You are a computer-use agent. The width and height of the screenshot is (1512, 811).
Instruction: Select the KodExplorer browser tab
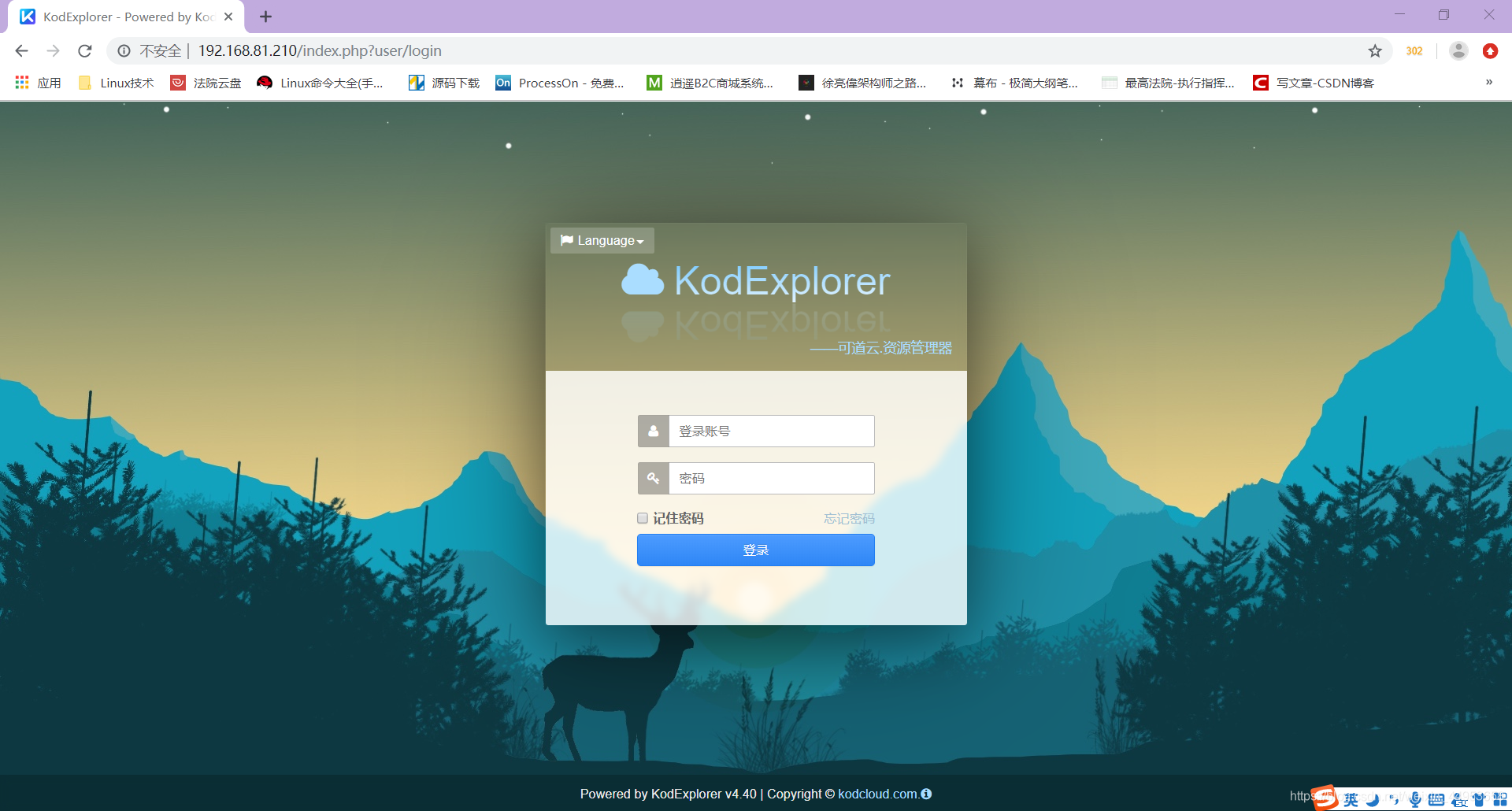(x=126, y=17)
